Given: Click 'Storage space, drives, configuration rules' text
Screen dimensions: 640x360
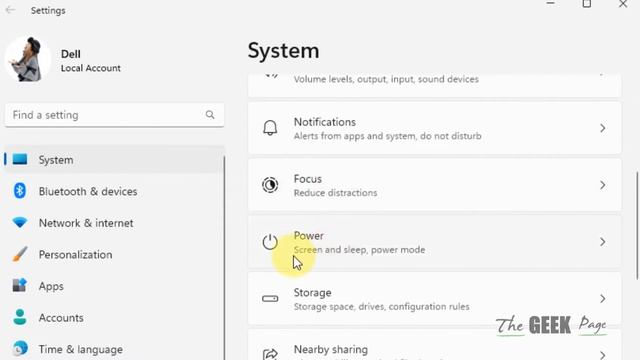Looking at the screenshot, I should 382,307.
